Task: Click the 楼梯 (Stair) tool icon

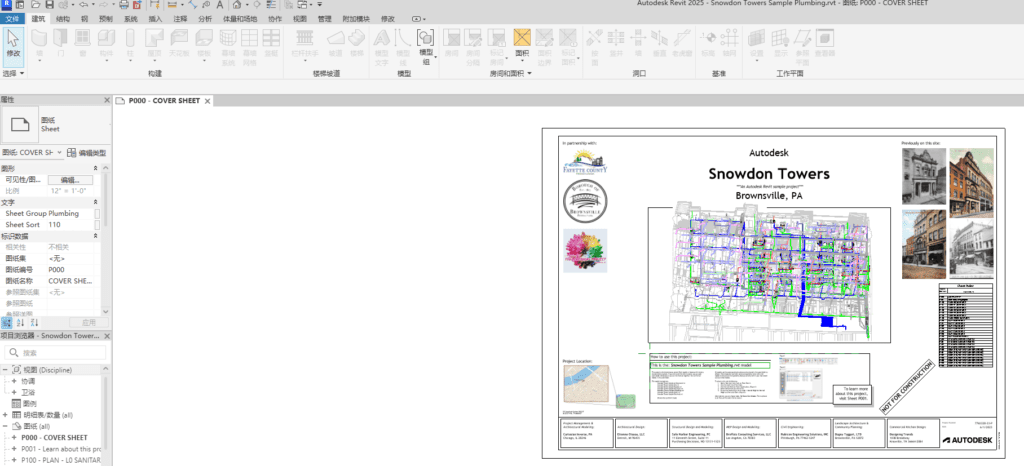Action: [356, 39]
